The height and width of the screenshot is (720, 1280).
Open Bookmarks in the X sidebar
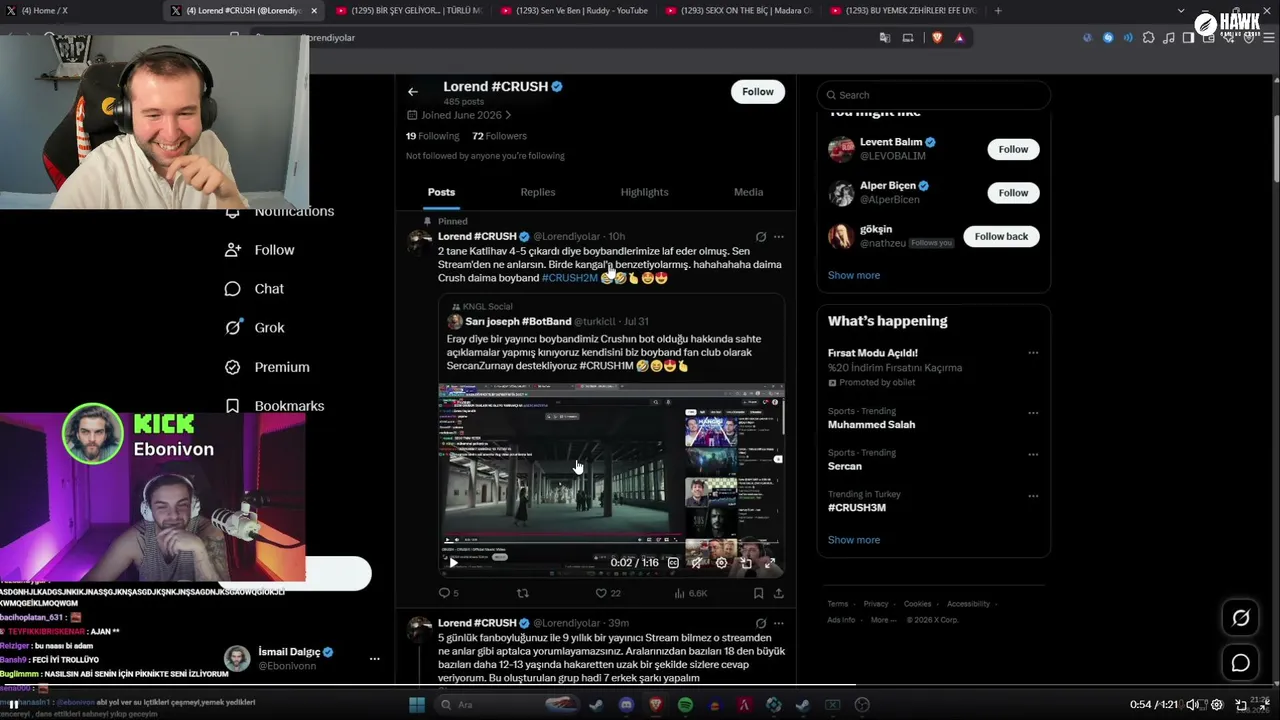click(x=275, y=406)
